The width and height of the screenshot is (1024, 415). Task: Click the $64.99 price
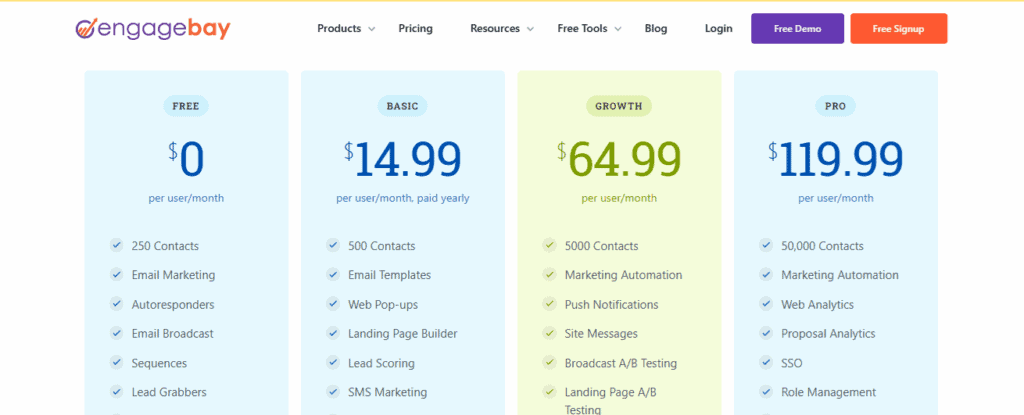point(618,159)
